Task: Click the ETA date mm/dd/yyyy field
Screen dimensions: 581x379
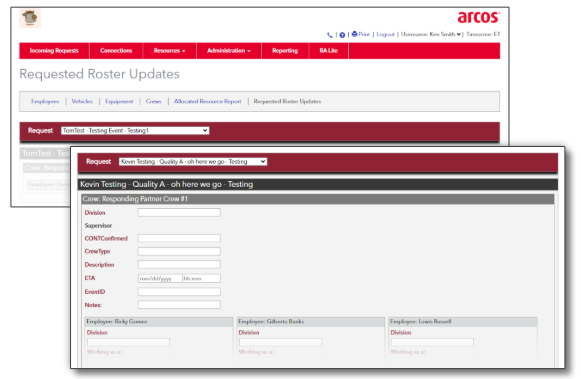Action: click(160, 278)
